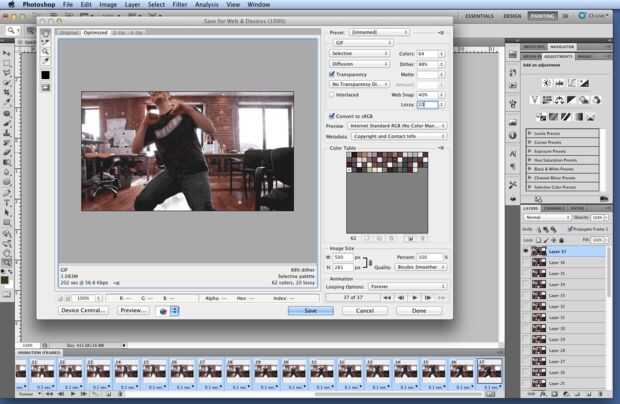Viewport: 620px width, 404px height.
Task: Add a Gradient Map adjustment
Action: tap(578, 117)
